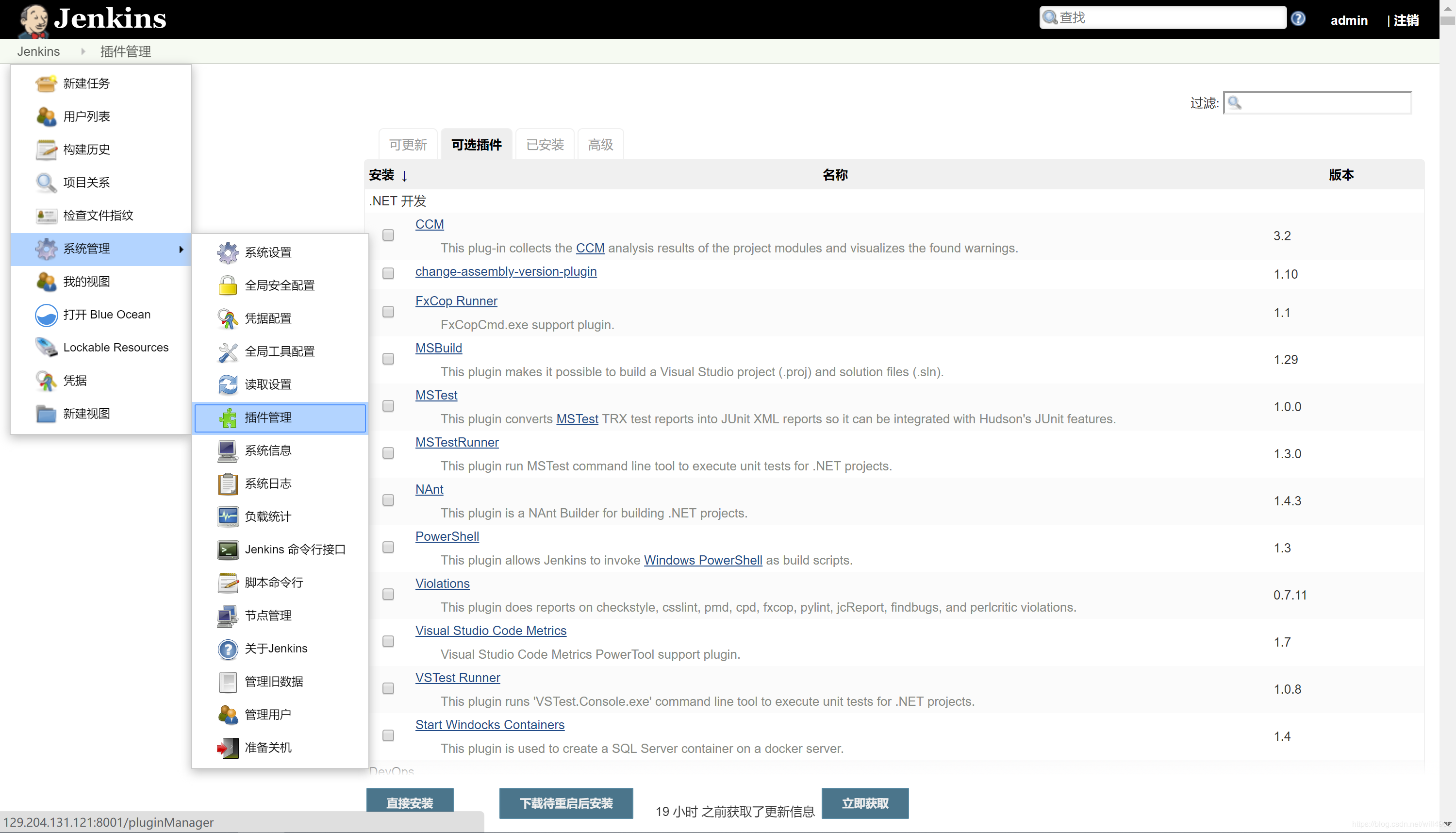Check the CCM plugin checkbox
The image size is (1456, 833).
pyautogui.click(x=388, y=235)
